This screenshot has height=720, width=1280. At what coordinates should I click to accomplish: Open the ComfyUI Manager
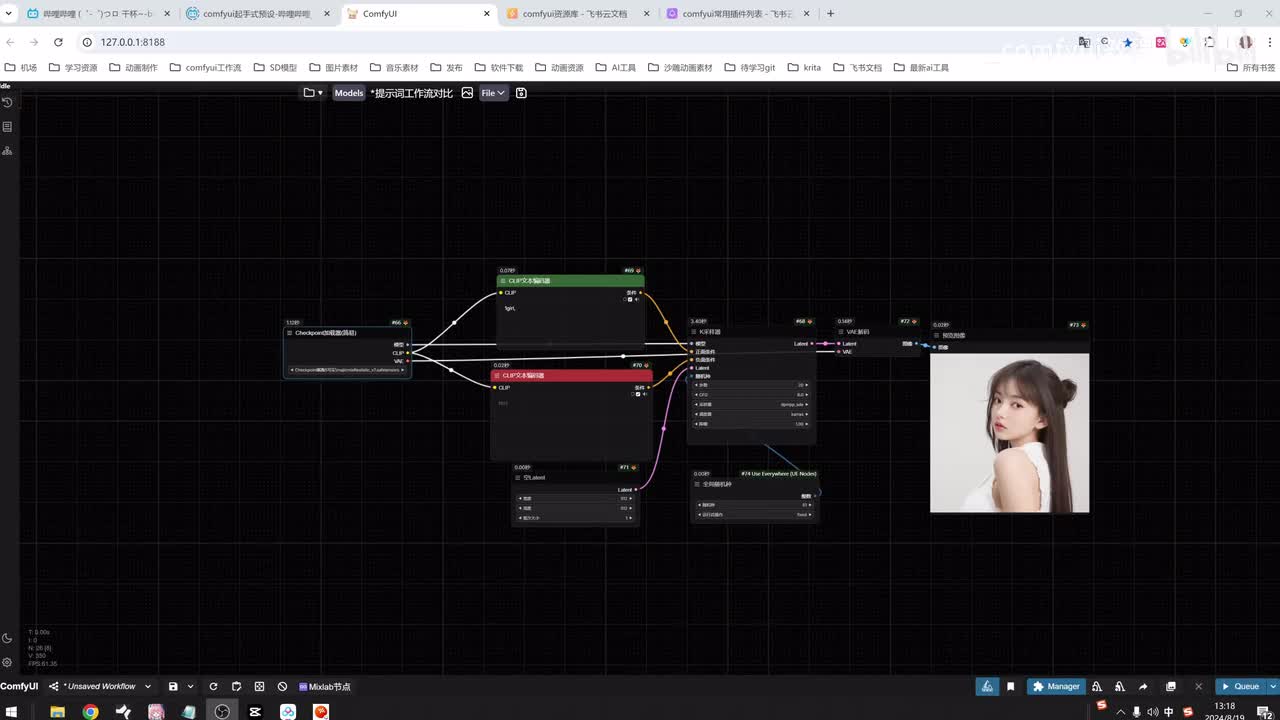(1056, 687)
